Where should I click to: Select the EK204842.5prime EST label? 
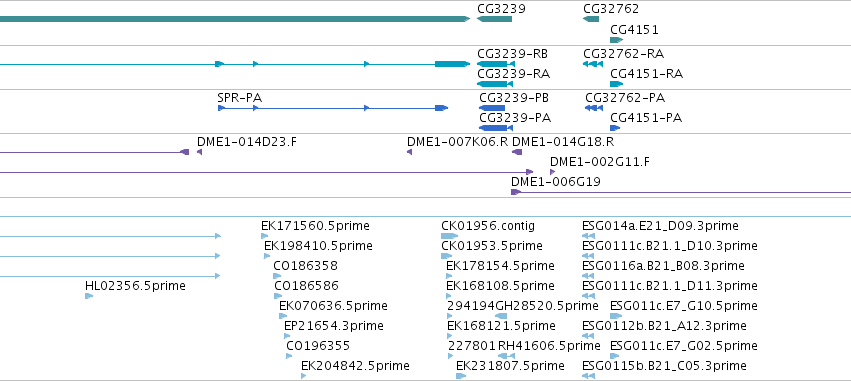355,366
